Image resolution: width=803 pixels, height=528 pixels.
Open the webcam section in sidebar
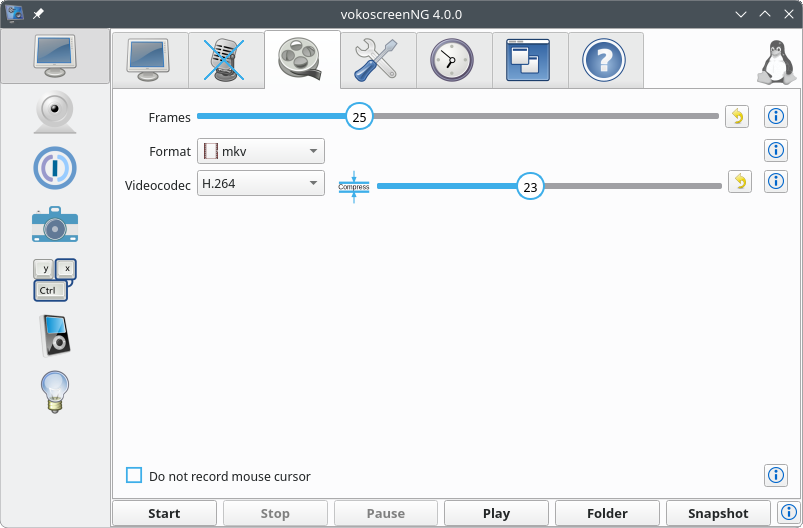(55, 112)
